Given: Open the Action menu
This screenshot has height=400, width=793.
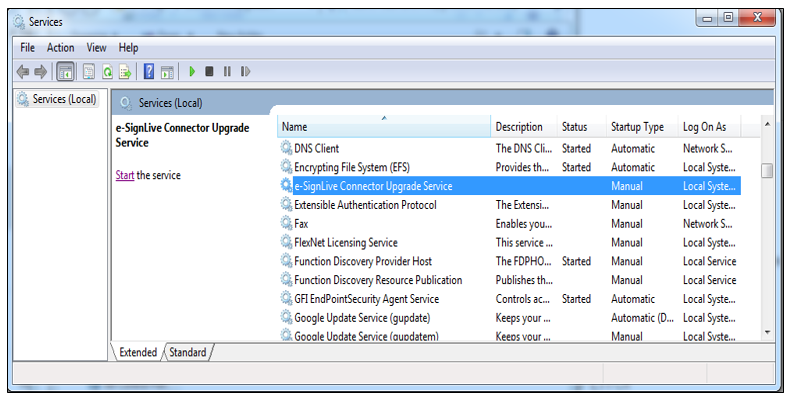Looking at the screenshot, I should [60, 47].
